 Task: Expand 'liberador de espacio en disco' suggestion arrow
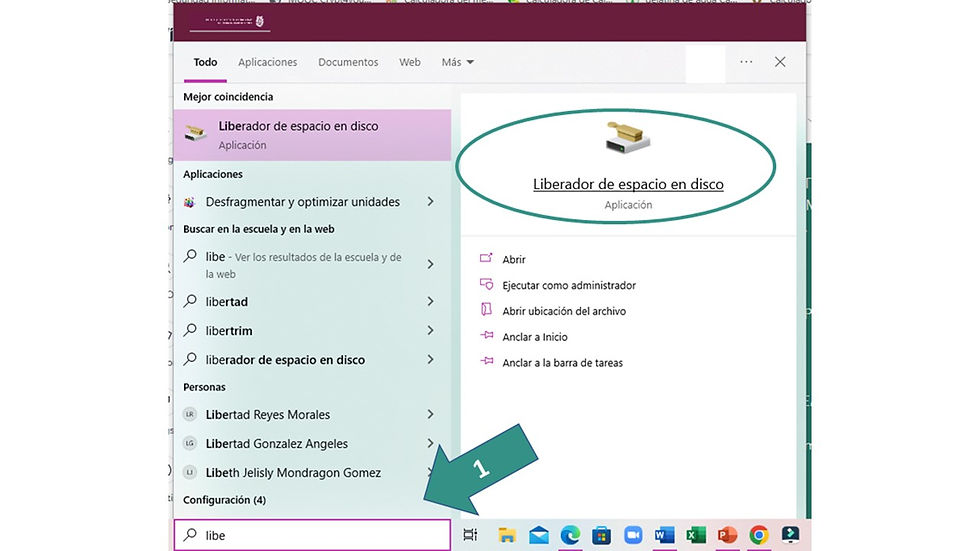tap(431, 359)
